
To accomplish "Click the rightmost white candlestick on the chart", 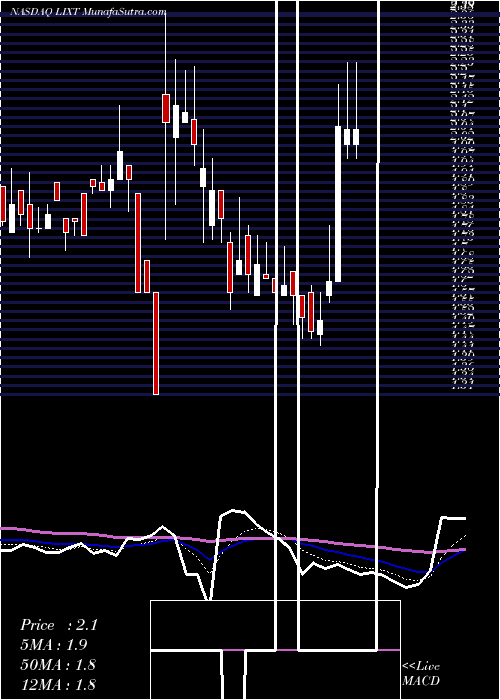I will [356, 137].
